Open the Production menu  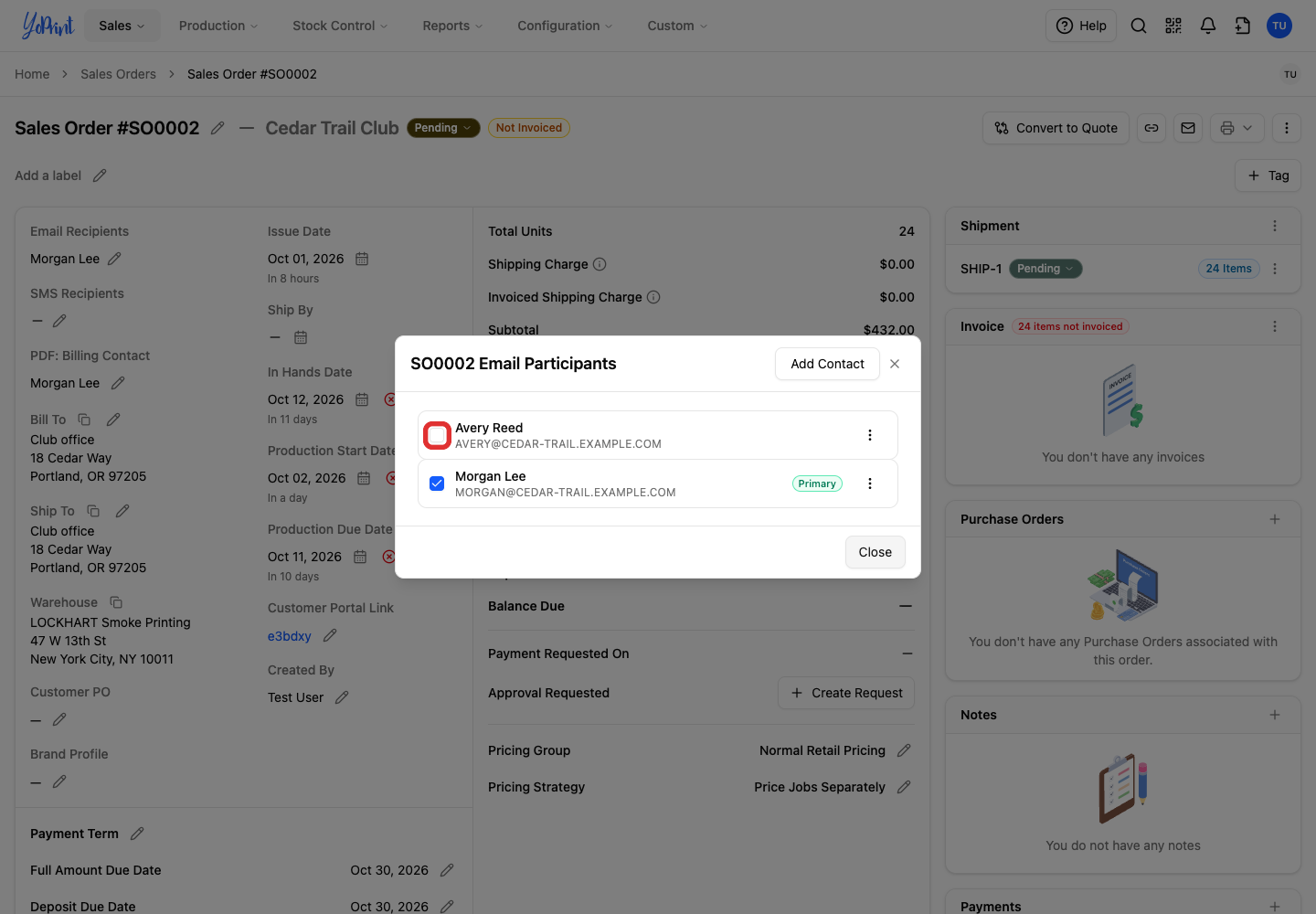pos(218,26)
